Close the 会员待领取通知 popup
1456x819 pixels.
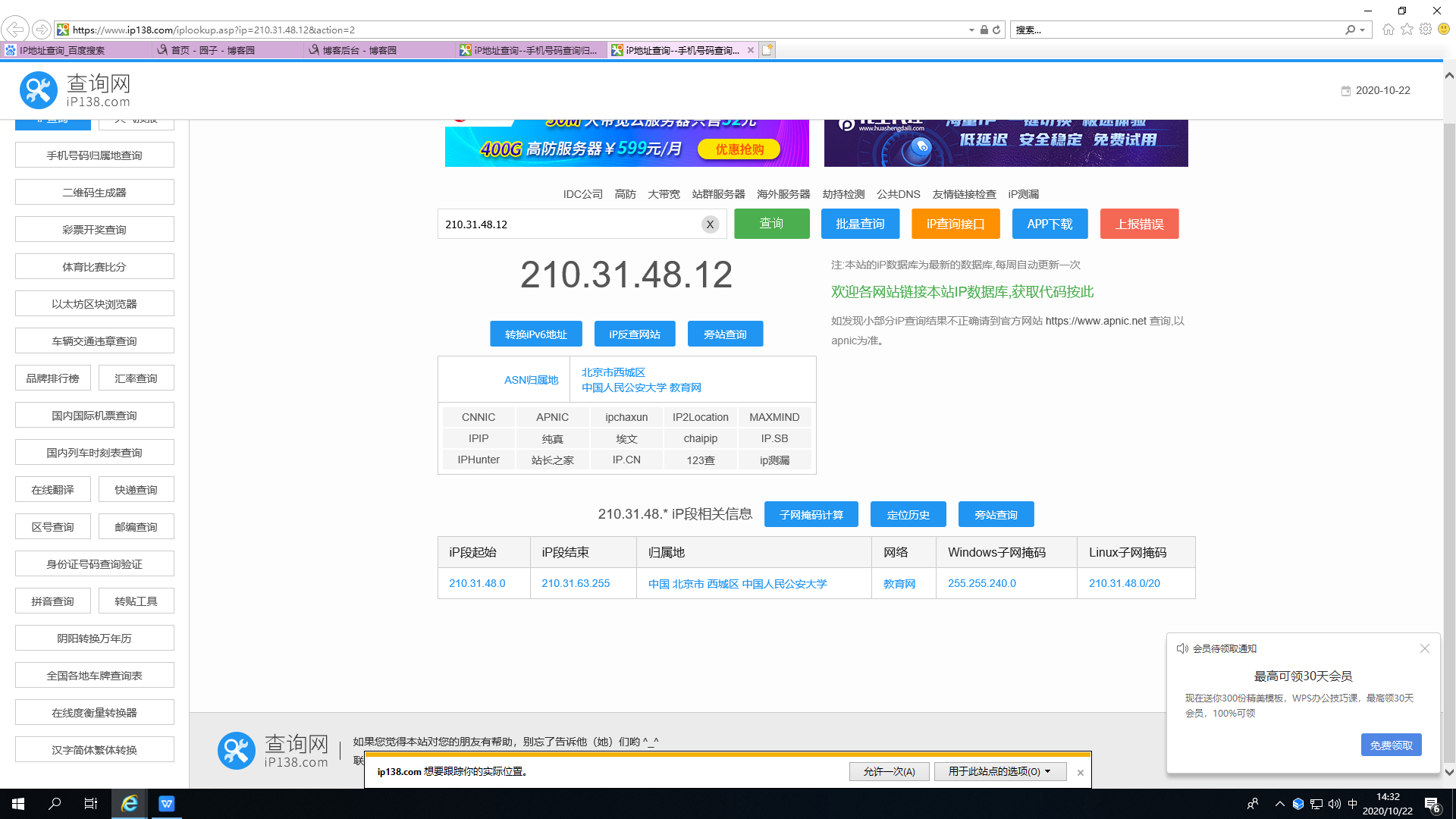1424,648
